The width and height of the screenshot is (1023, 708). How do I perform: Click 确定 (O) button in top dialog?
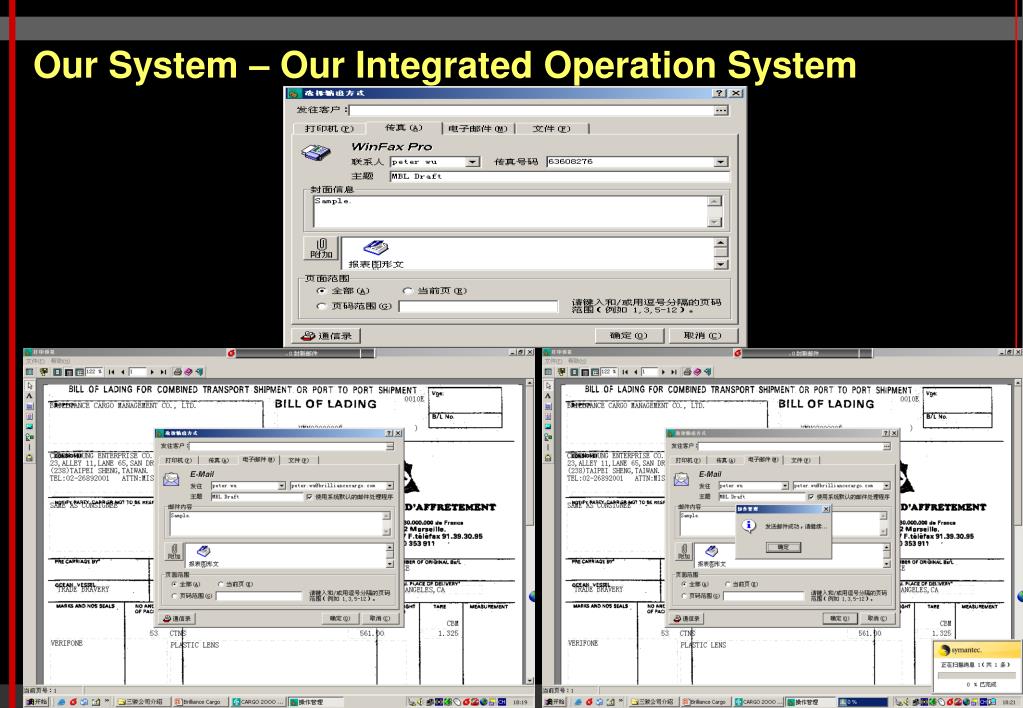(x=629, y=335)
